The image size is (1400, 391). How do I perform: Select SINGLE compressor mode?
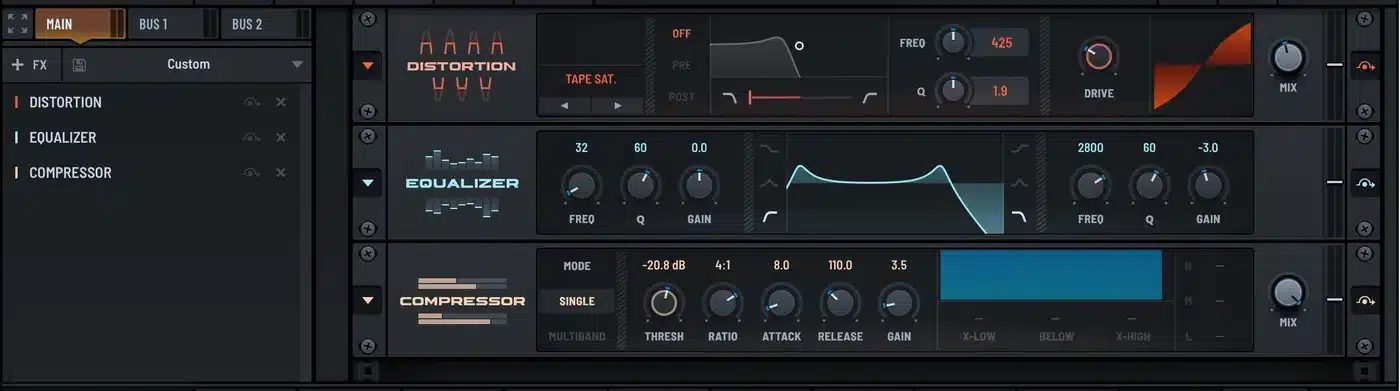(577, 301)
